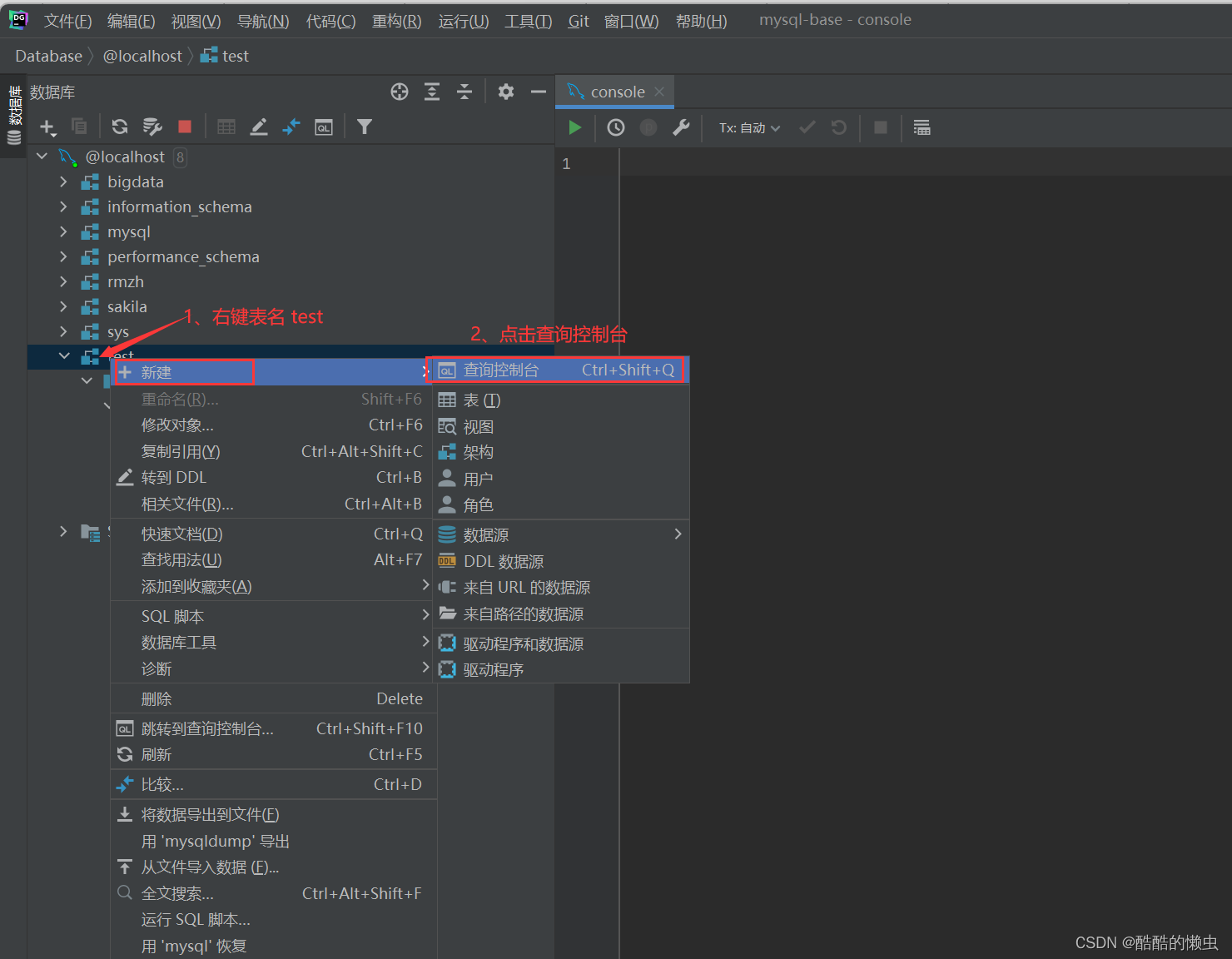
Task: Click the Duplicate icon in database toolbar
Action: tap(79, 127)
